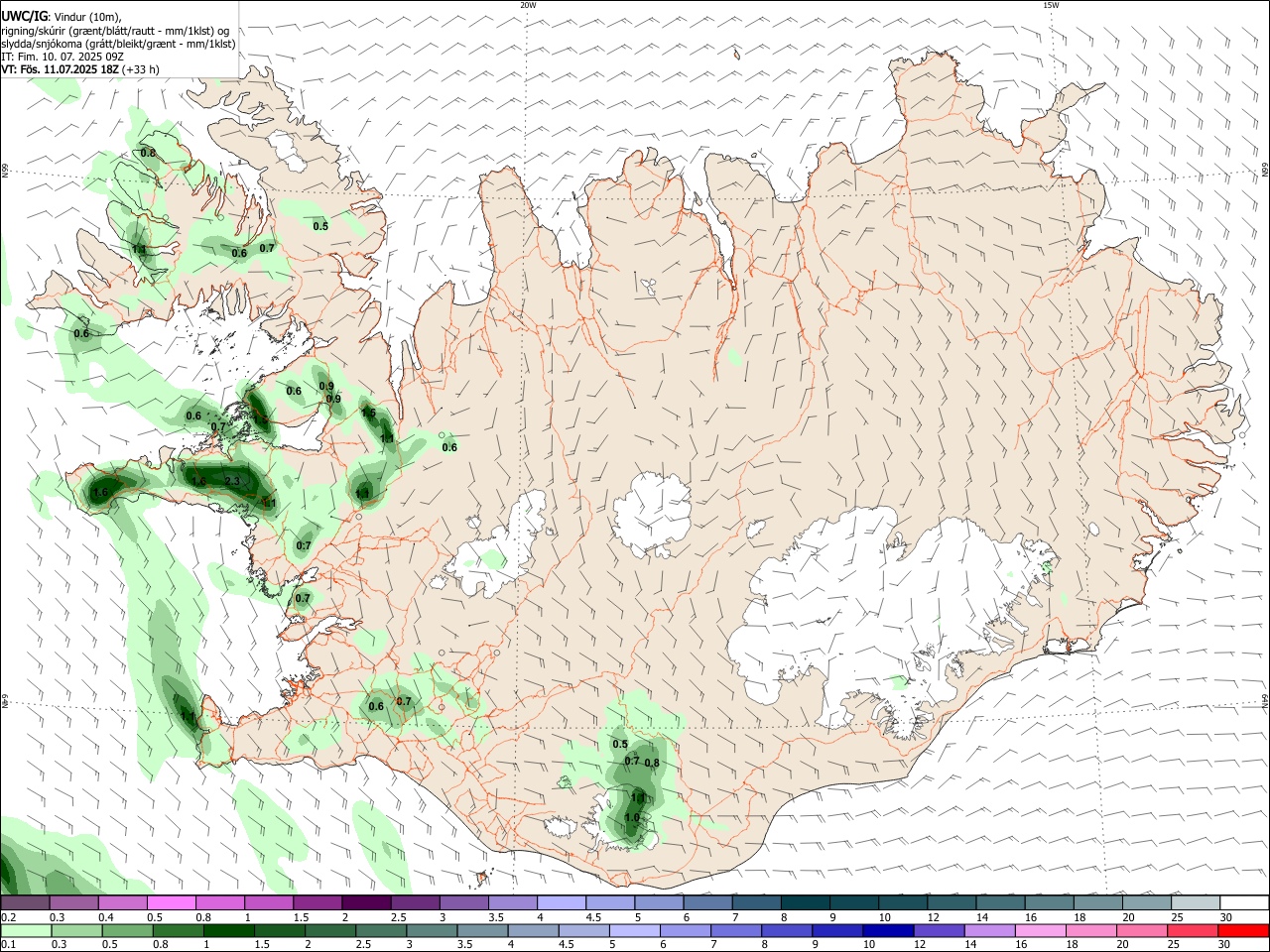Screen dimensions: 1270x952
Task: Click the 0.1 label under the rain scale
Action: coord(8,945)
